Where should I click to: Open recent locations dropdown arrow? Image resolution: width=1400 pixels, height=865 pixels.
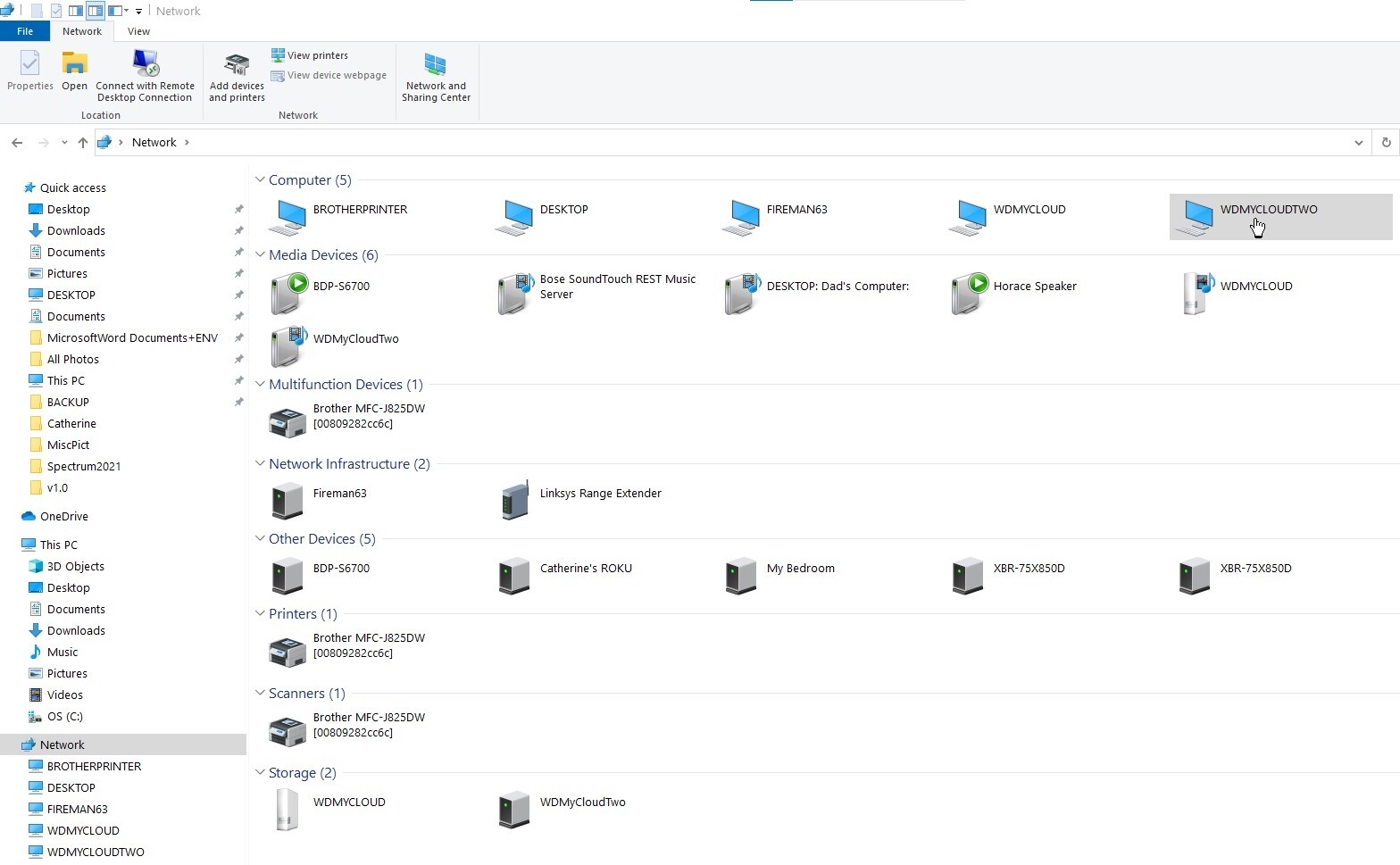pyautogui.click(x=64, y=143)
